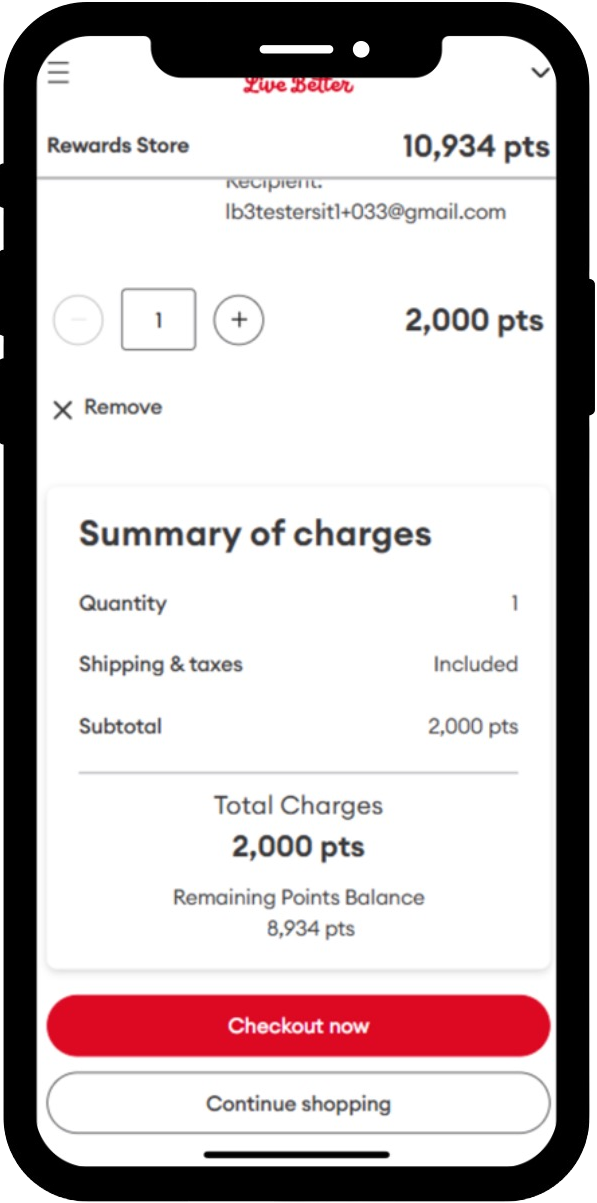The width and height of the screenshot is (597, 1203).
Task: Tap the red Checkout now button
Action: (298, 1026)
